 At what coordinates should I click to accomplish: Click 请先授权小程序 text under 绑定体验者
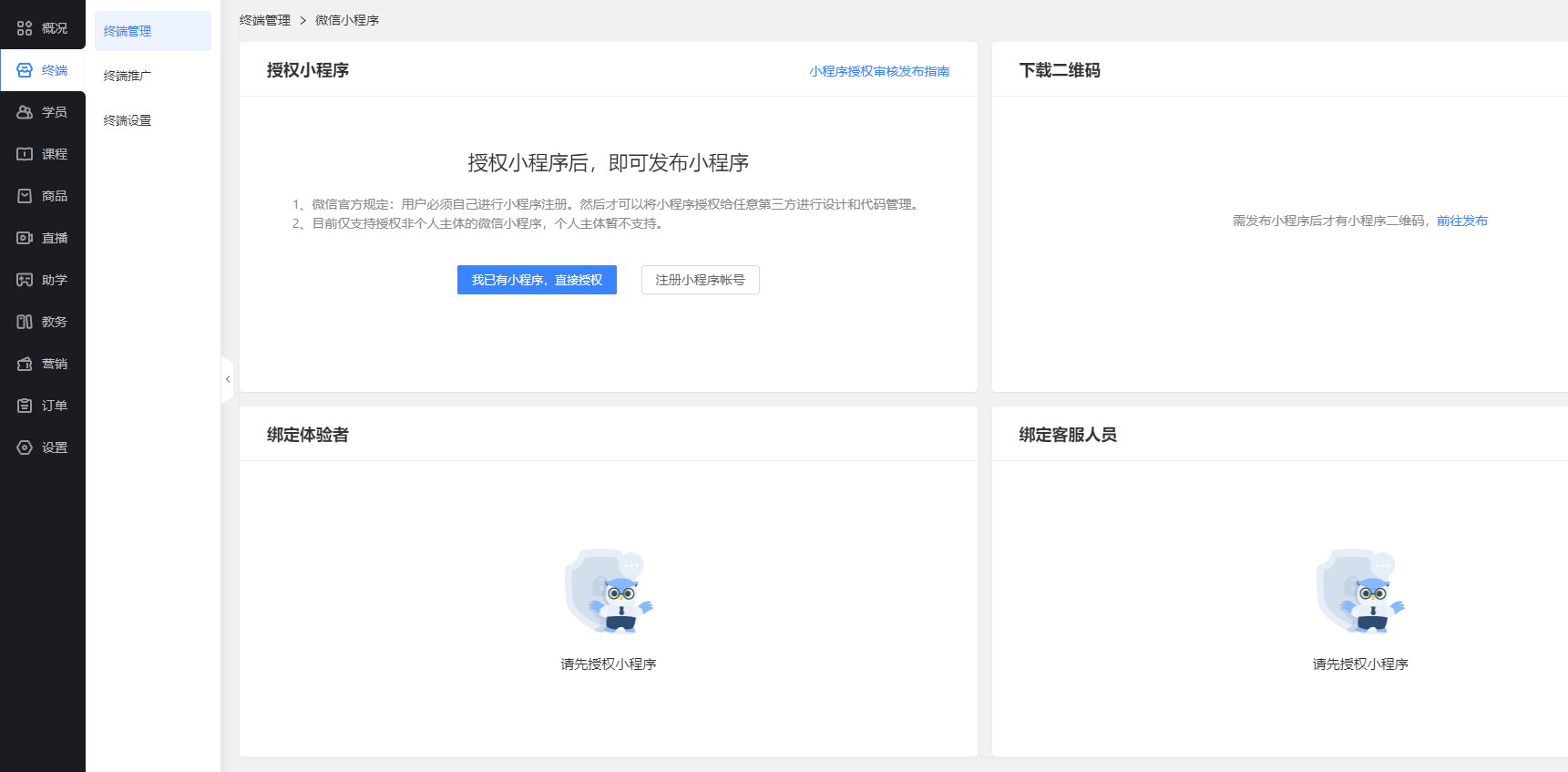609,664
